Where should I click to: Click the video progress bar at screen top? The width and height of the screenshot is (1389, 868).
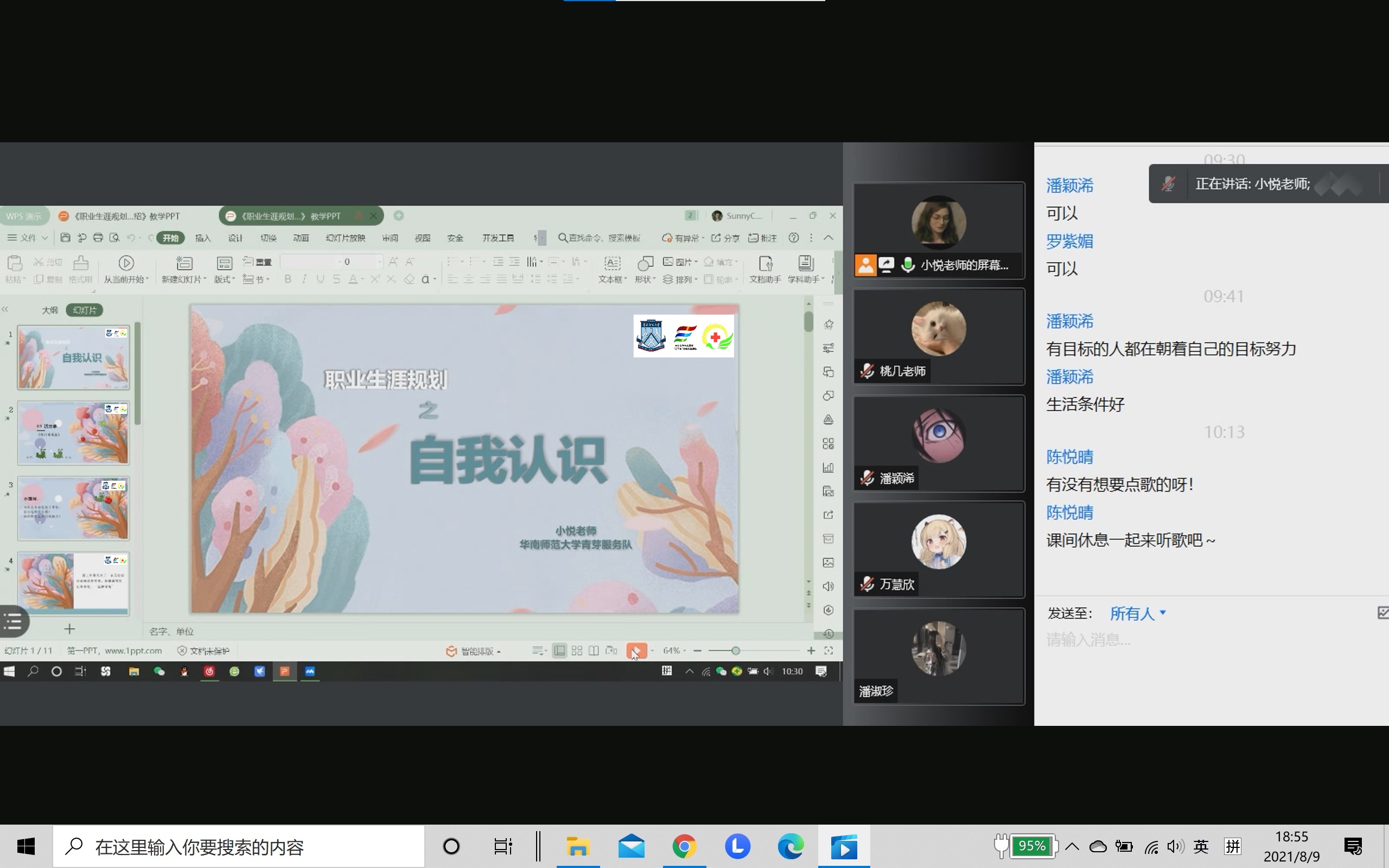point(694,1)
